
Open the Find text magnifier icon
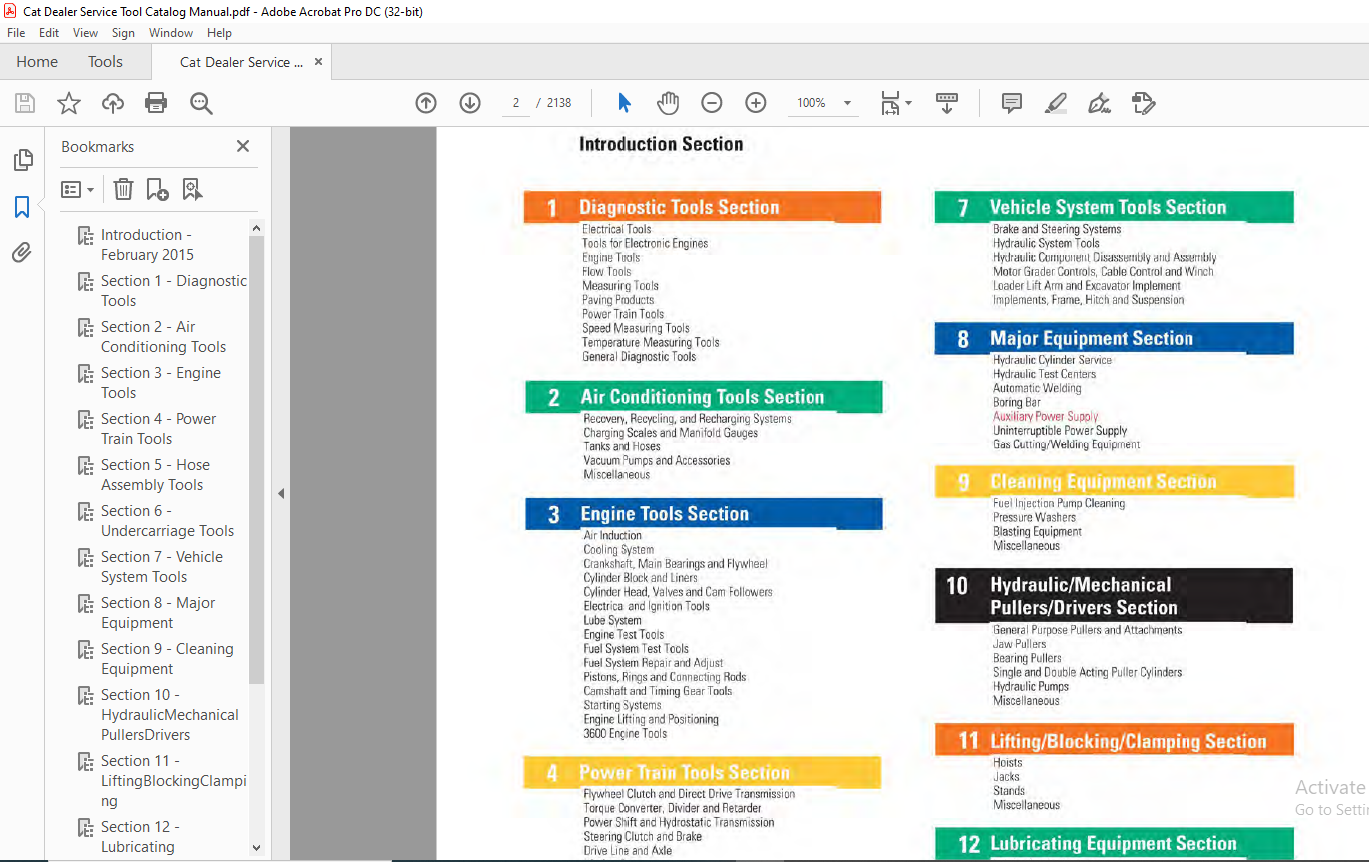(x=201, y=103)
